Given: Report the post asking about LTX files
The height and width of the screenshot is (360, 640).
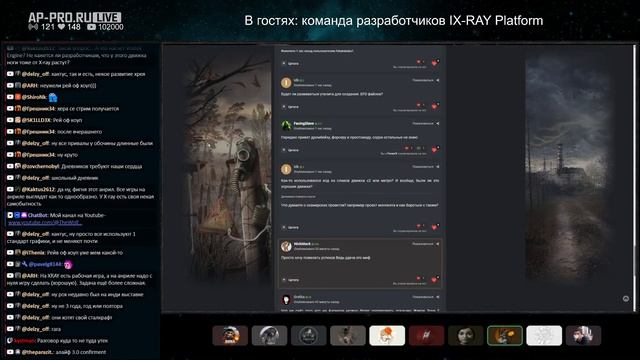Looking at the screenshot, I should pos(423,80).
